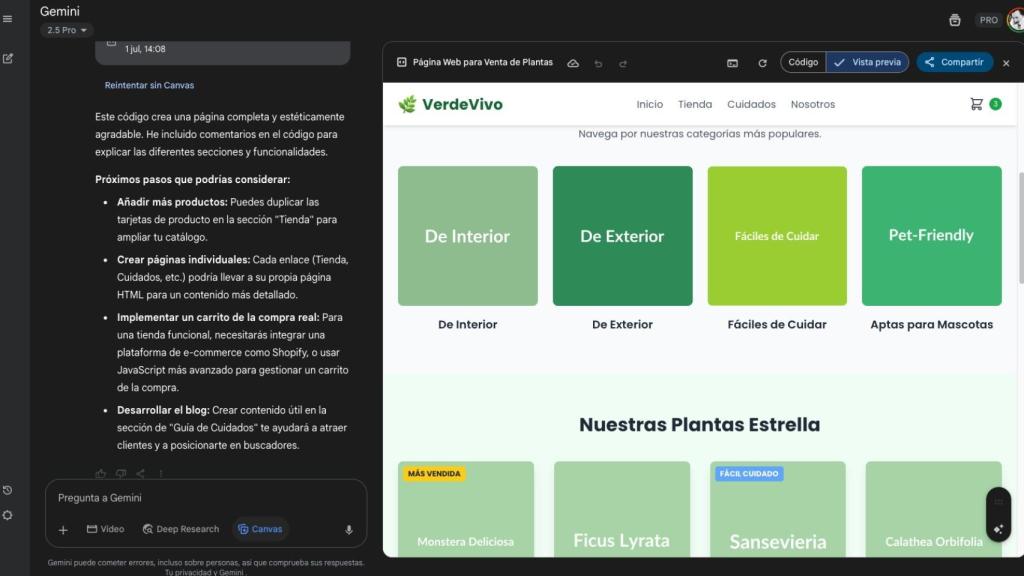
Task: Open settings gear in left sidebar
Action: 8,515
